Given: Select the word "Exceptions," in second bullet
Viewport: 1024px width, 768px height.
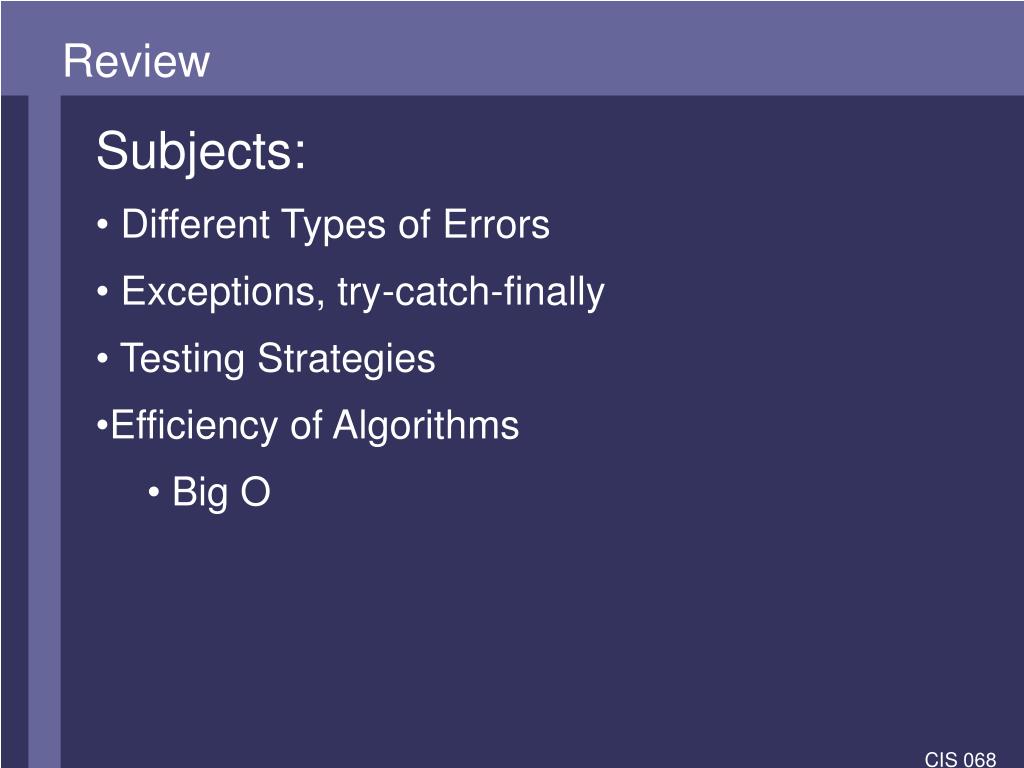Looking at the screenshot, I should [223, 293].
